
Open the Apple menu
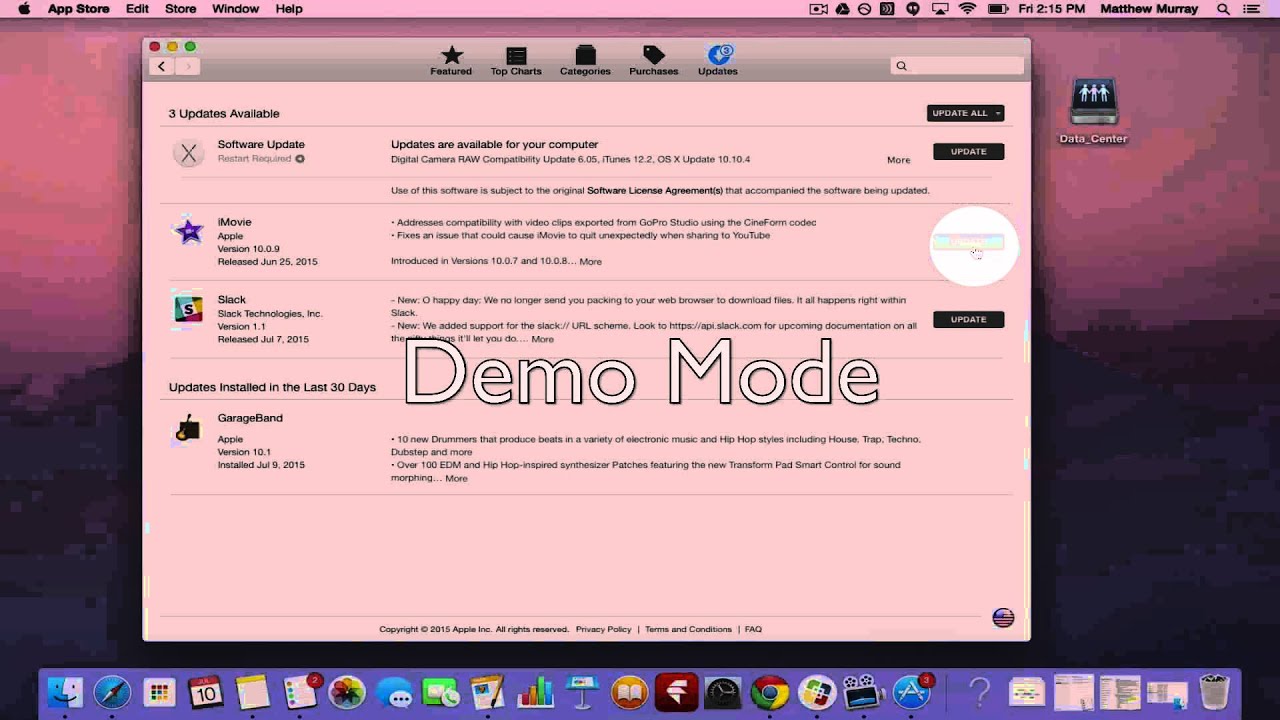pyautogui.click(x=23, y=9)
